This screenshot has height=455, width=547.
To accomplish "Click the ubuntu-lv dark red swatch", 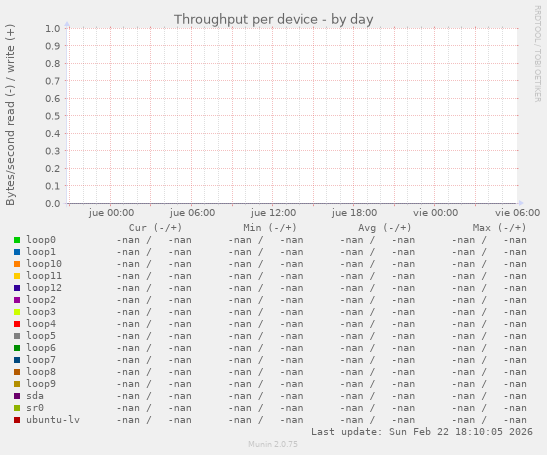I will (17, 420).
